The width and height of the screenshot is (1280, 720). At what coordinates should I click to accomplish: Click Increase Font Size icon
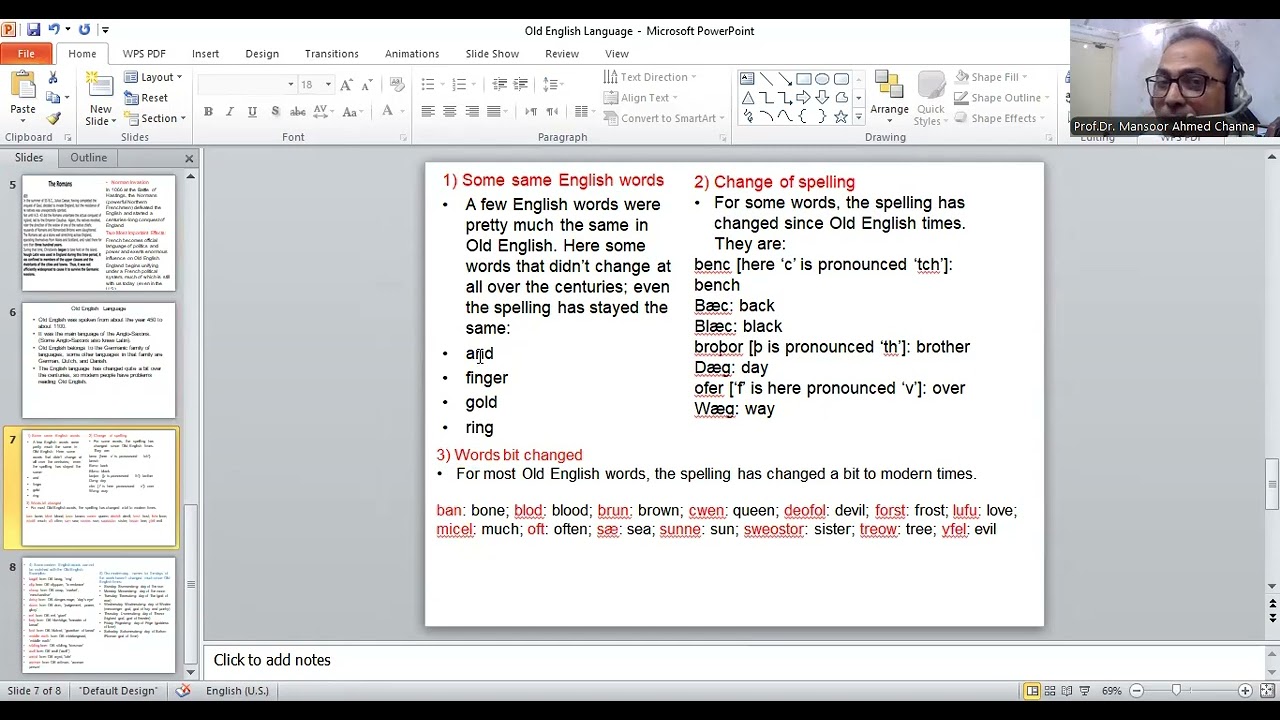(x=349, y=85)
